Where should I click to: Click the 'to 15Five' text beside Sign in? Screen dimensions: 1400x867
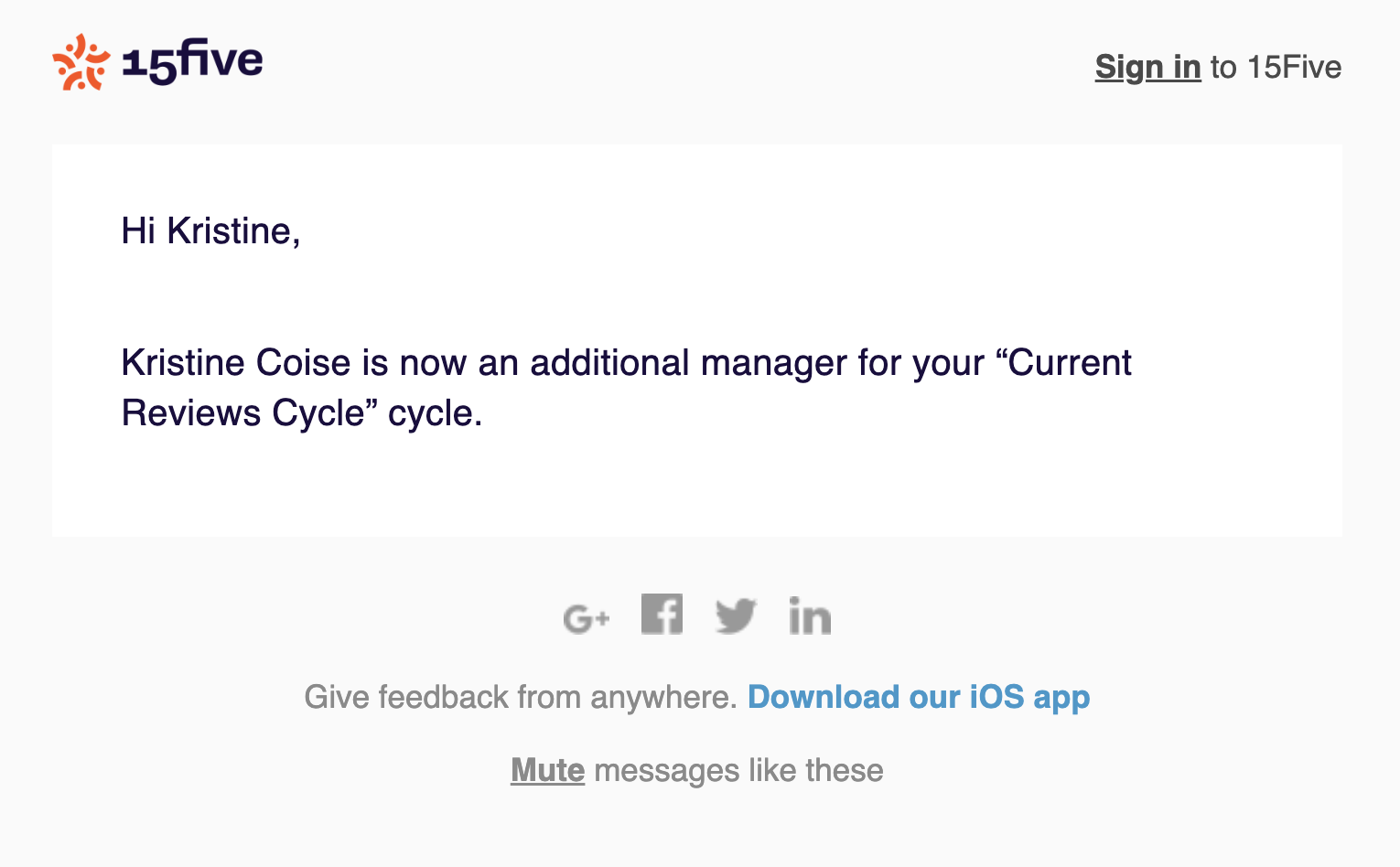pos(1276,67)
